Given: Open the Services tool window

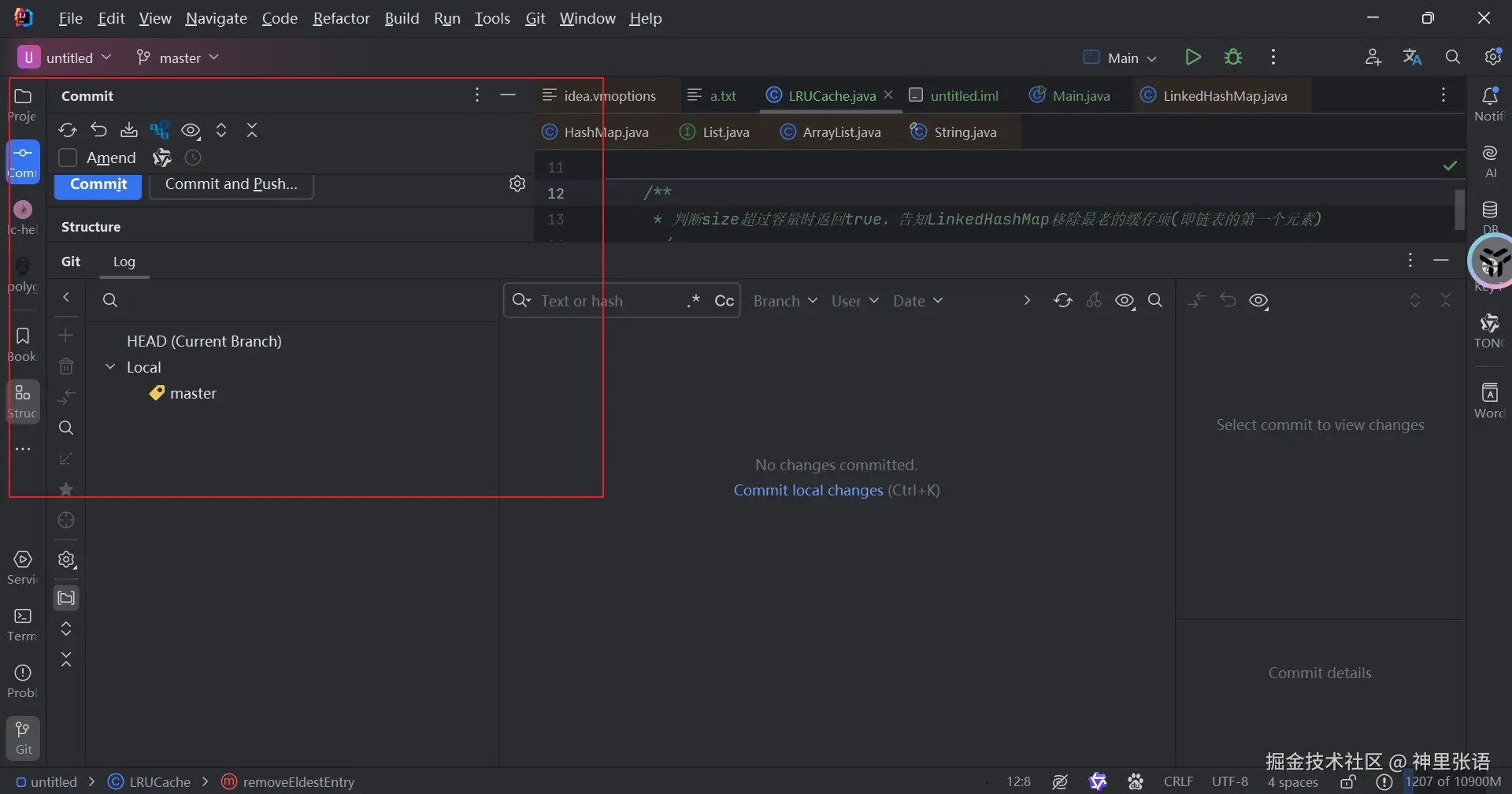Looking at the screenshot, I should pos(23,567).
